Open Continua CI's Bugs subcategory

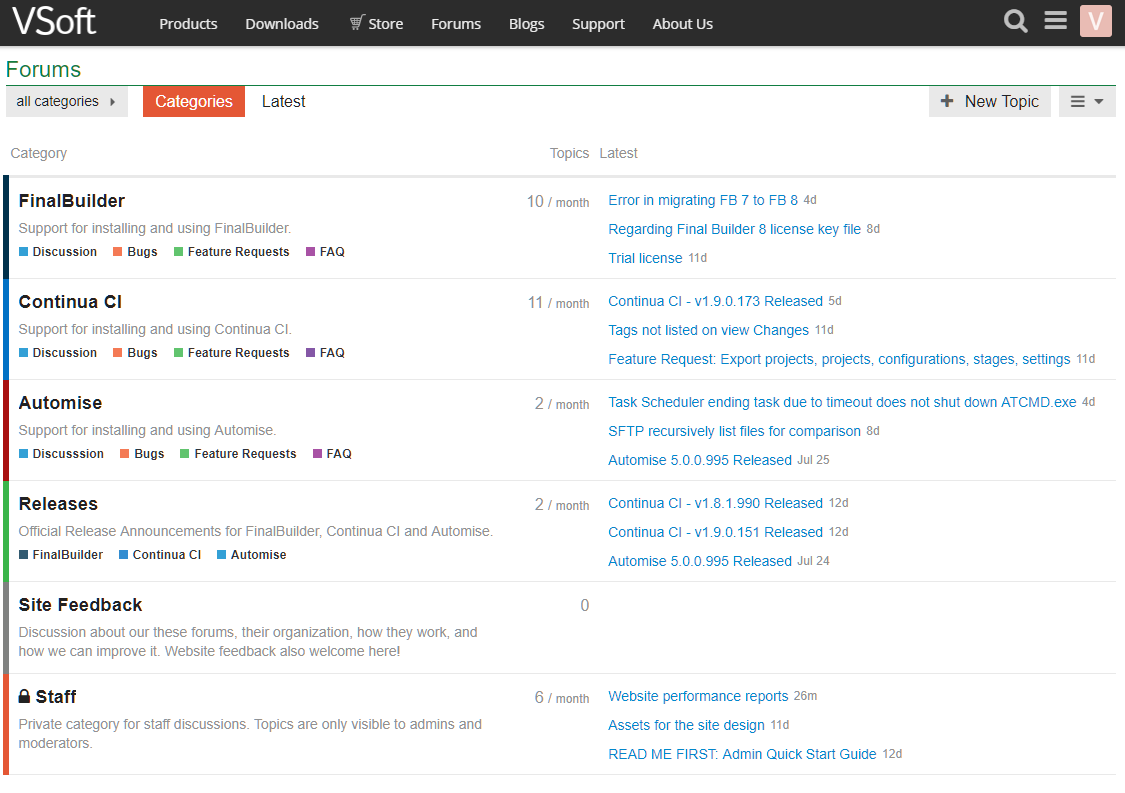tap(135, 353)
